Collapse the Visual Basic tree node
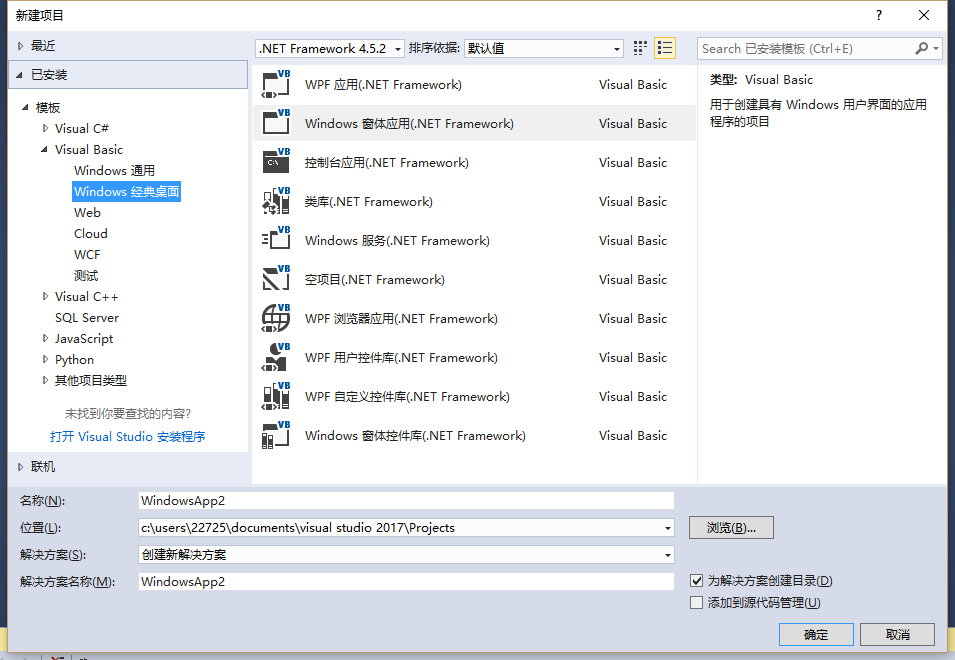955x660 pixels. point(44,149)
